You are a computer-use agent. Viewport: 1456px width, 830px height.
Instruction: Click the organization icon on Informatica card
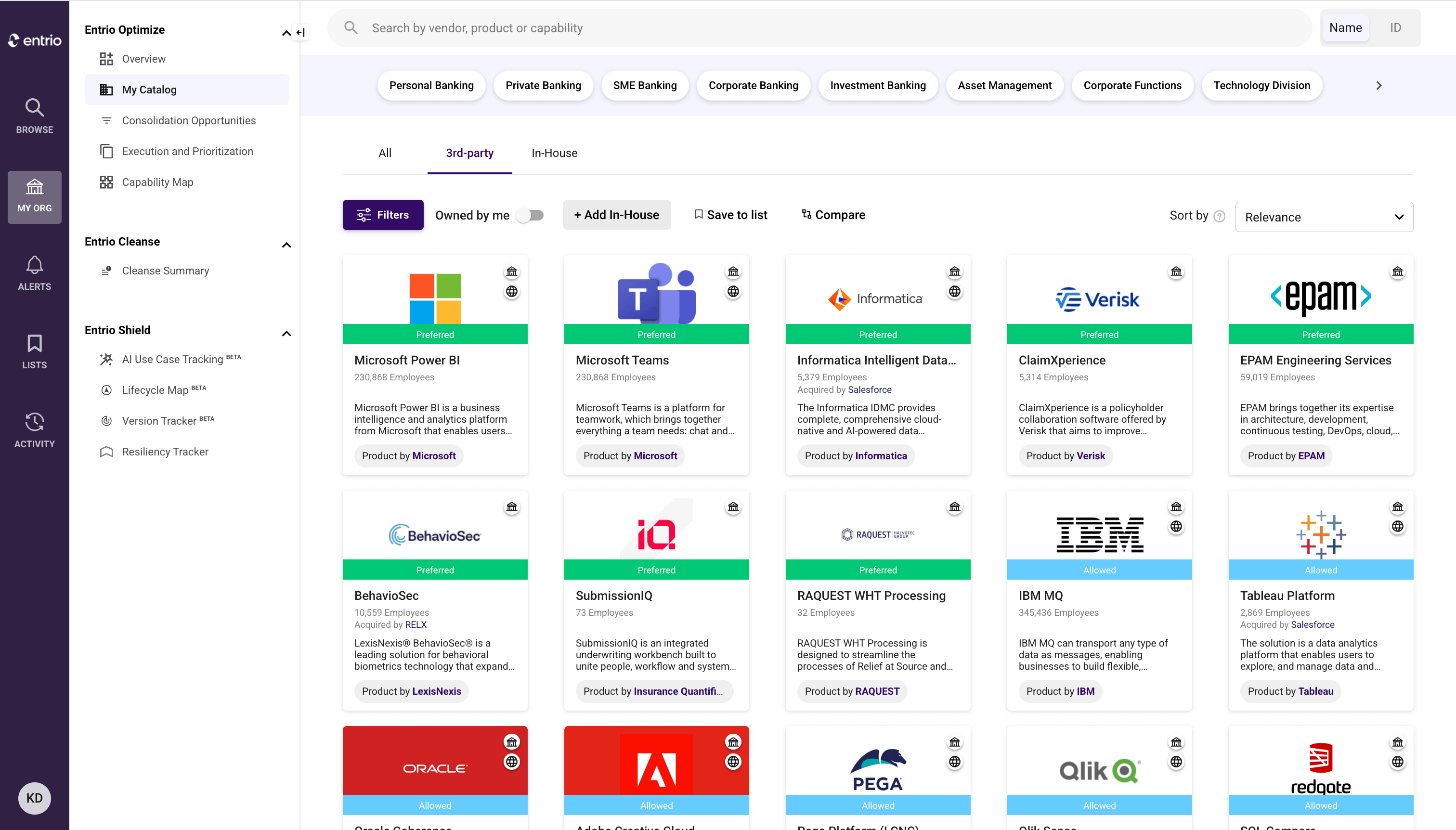[x=954, y=272]
